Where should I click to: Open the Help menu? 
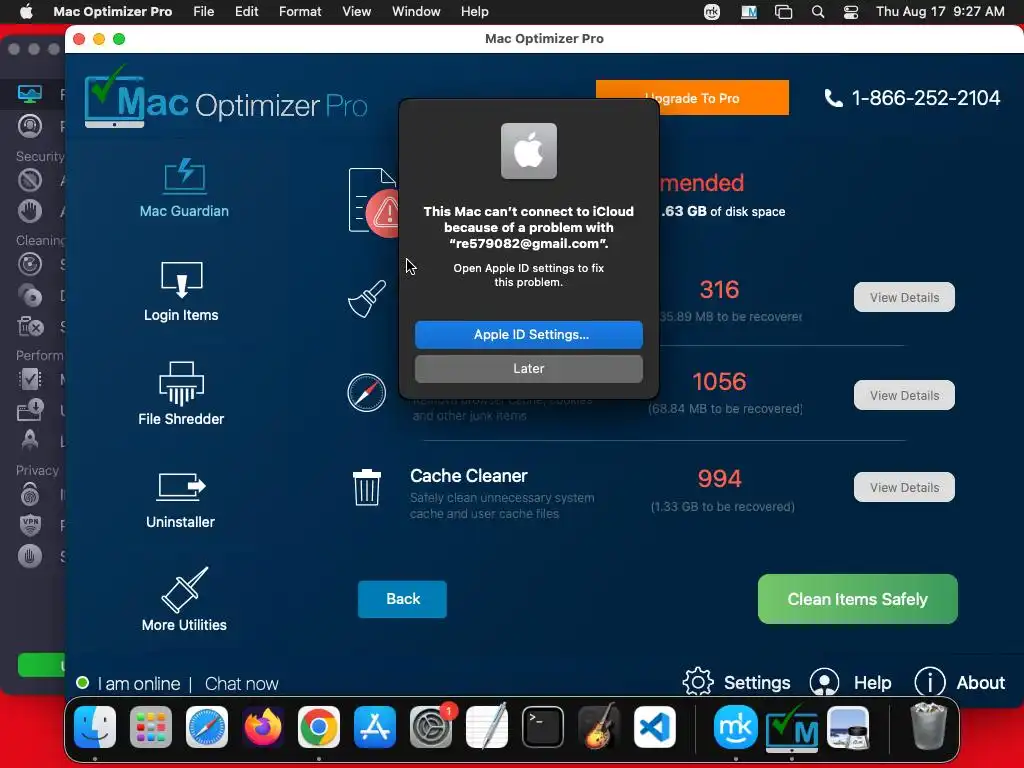click(474, 12)
